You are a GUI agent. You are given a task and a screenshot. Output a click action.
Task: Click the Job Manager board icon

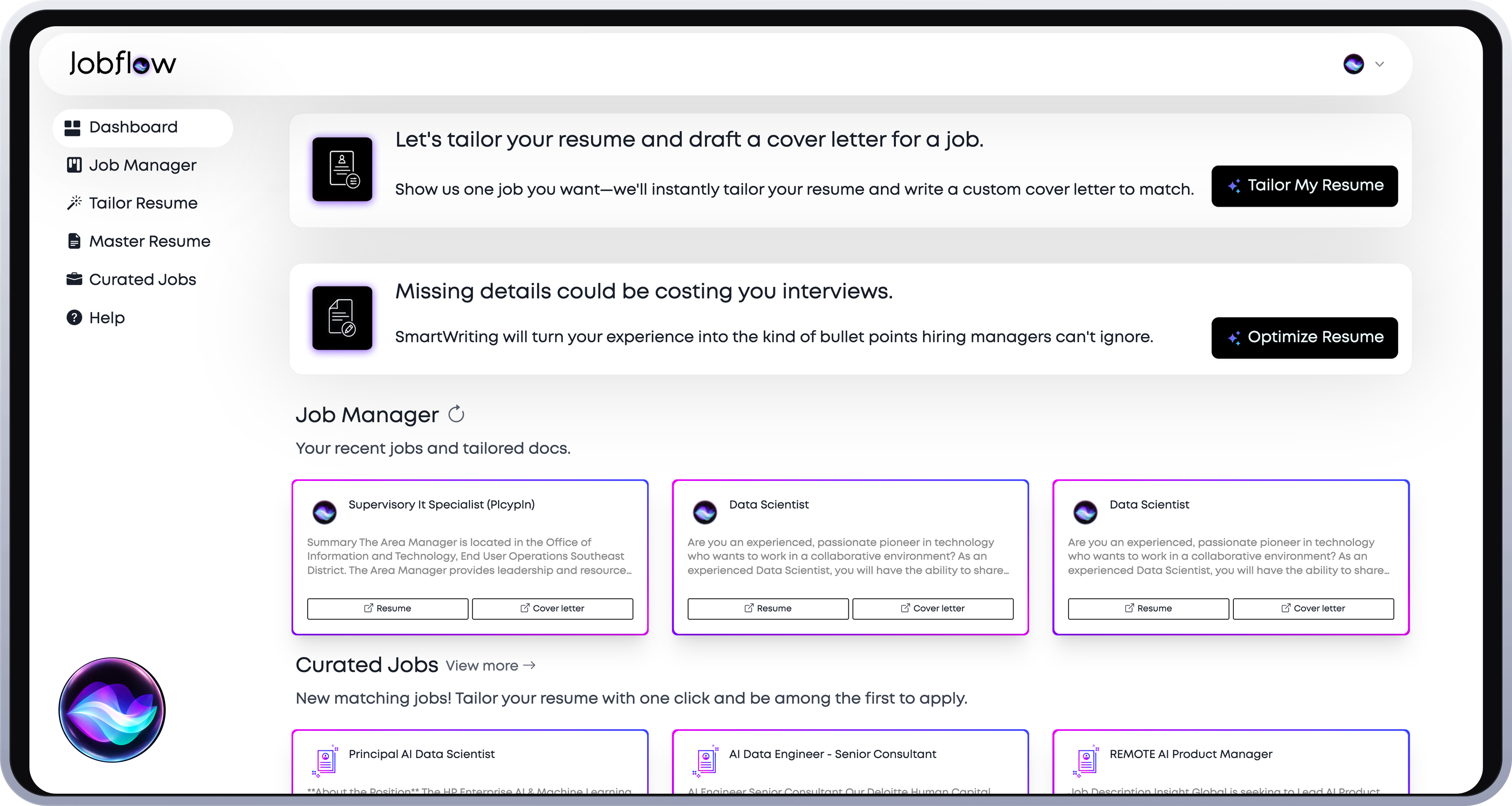(74, 166)
